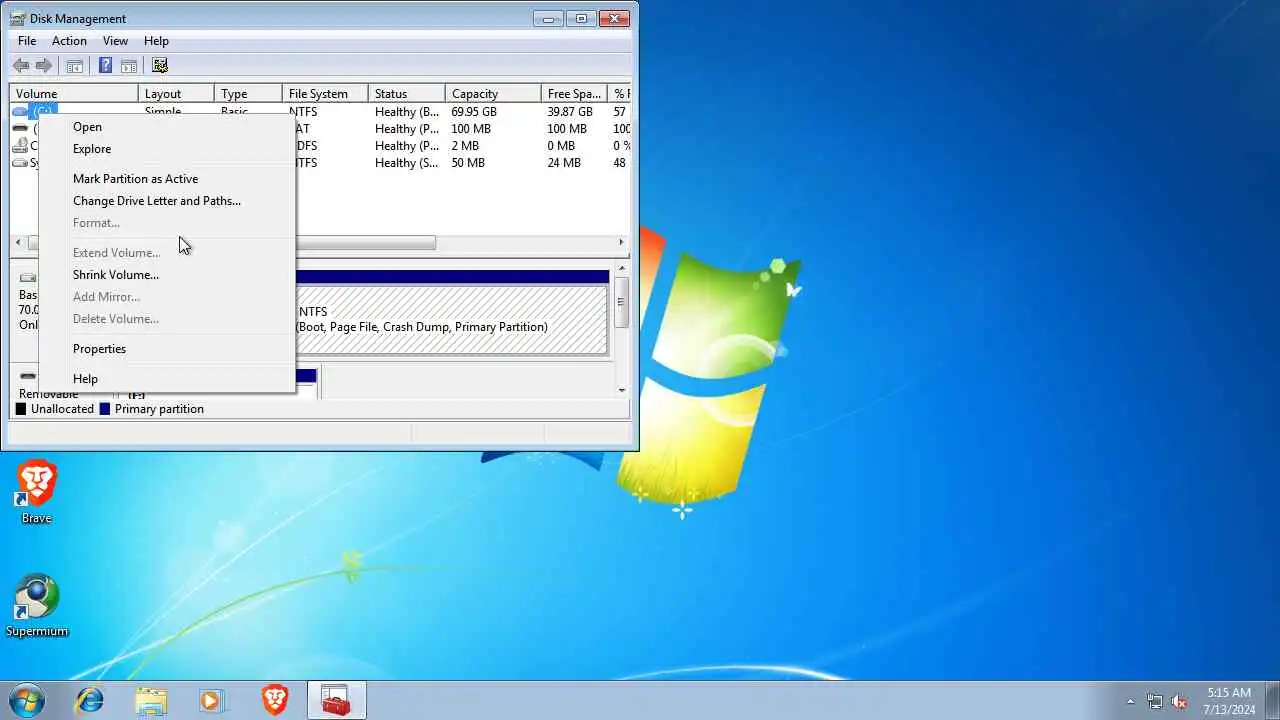Image resolution: width=1280 pixels, height=720 pixels.
Task: Click the Healthy (S... status cell
Action: [407, 163]
